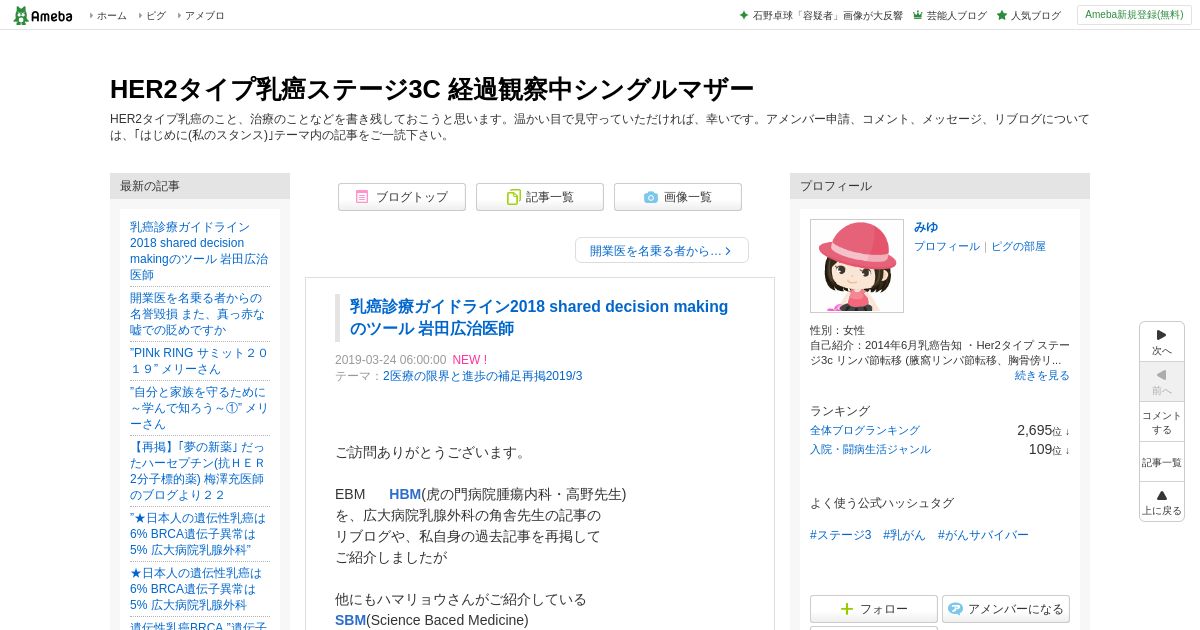1200x630 pixels.
Task: Open profile name みゆ
Action: coord(926,227)
